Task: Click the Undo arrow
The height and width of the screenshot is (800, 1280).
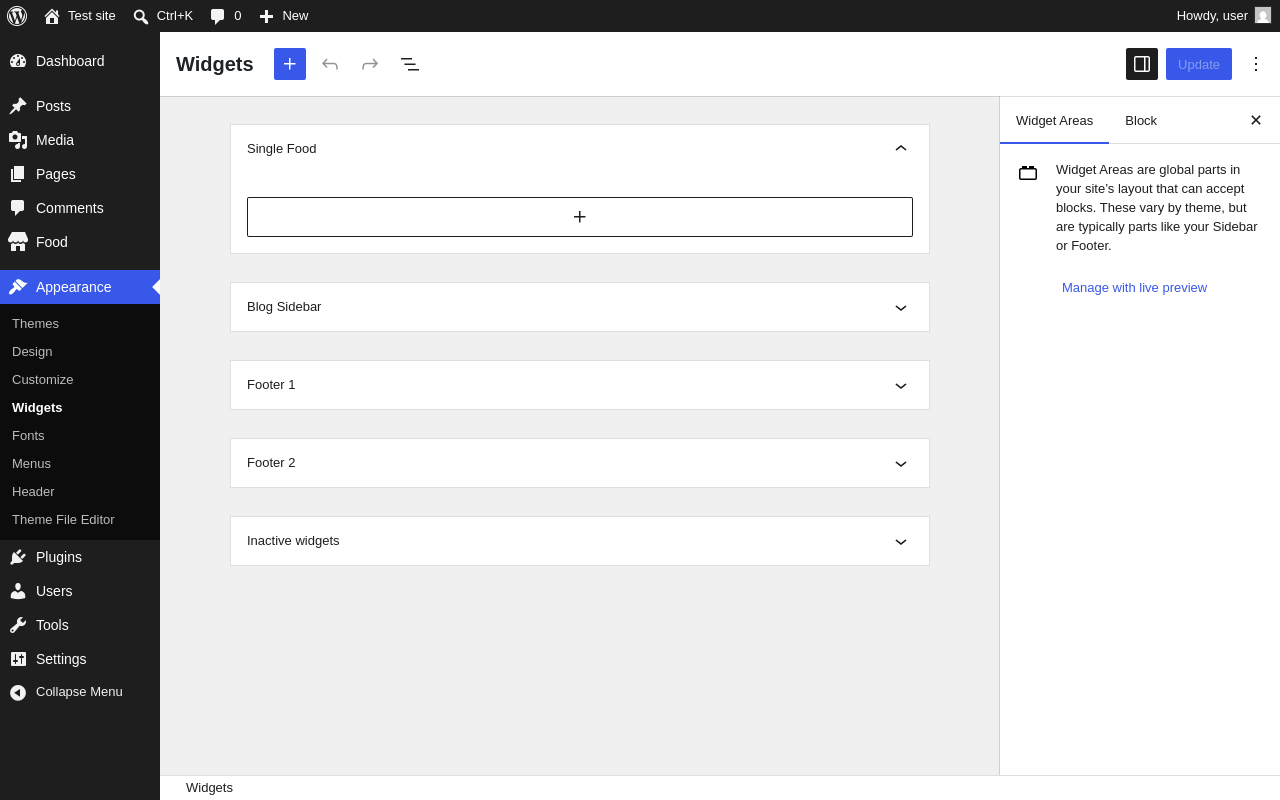Action: tap(330, 64)
